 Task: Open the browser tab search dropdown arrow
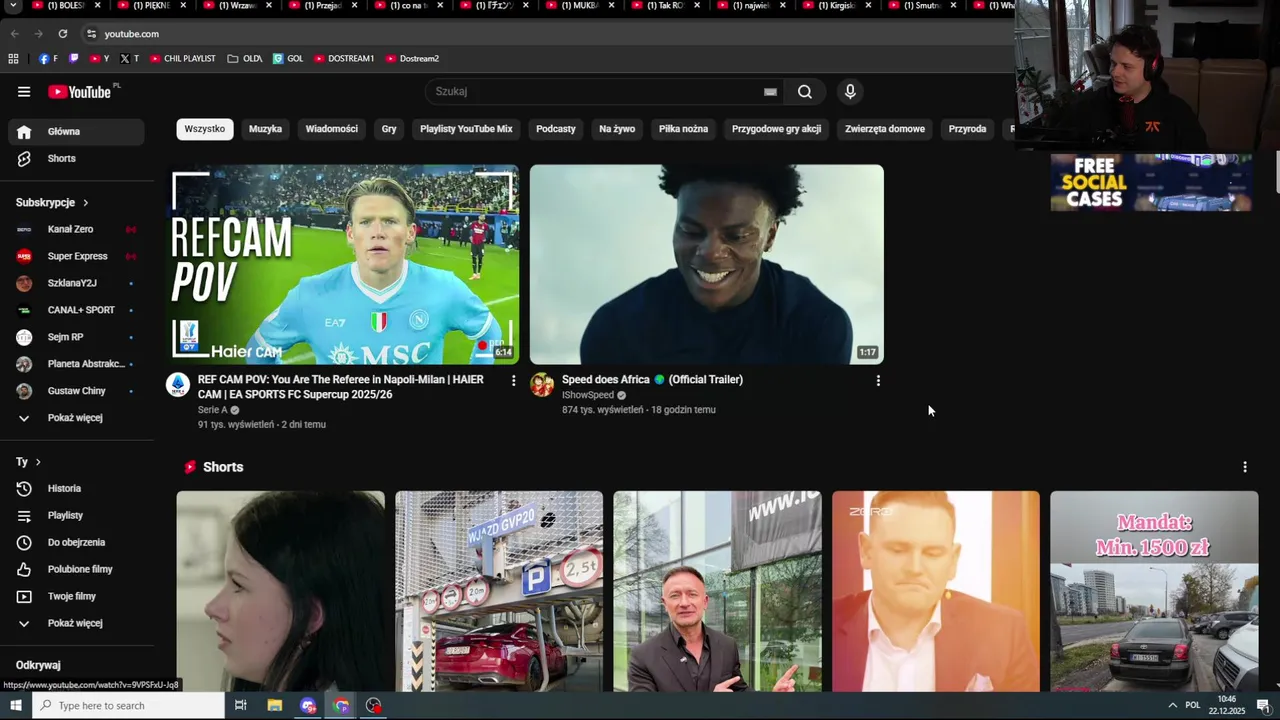tap(12, 6)
